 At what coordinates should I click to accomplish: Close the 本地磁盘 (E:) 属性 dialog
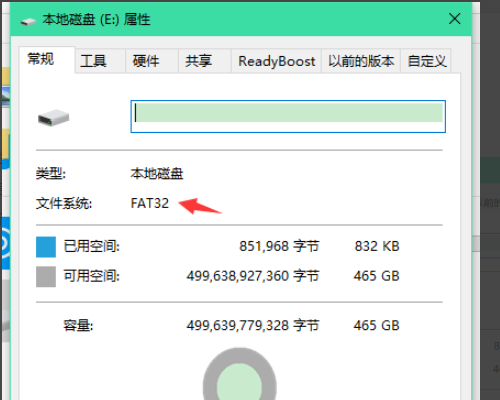click(x=454, y=19)
